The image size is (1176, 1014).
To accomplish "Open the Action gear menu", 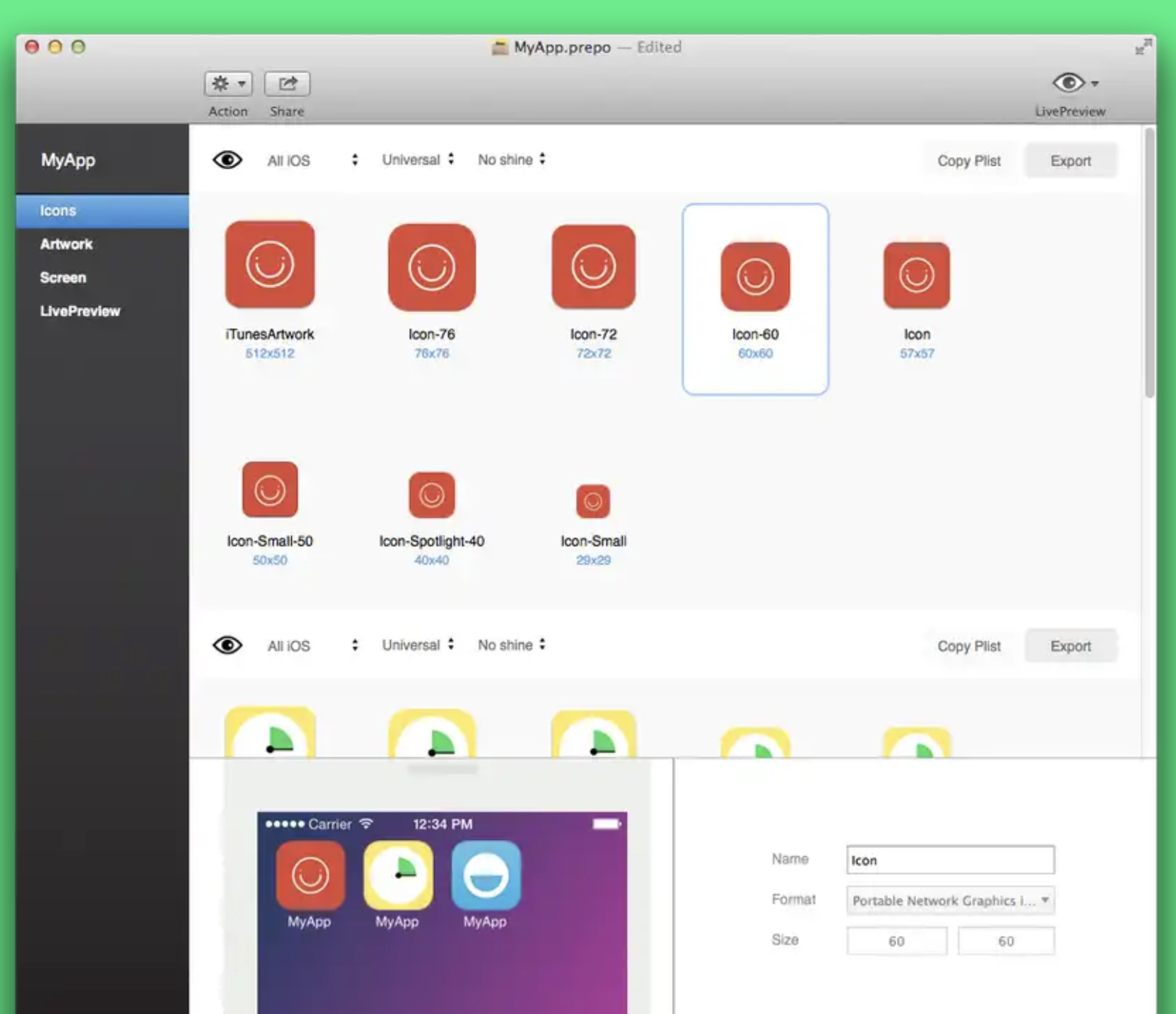I will coord(228,84).
